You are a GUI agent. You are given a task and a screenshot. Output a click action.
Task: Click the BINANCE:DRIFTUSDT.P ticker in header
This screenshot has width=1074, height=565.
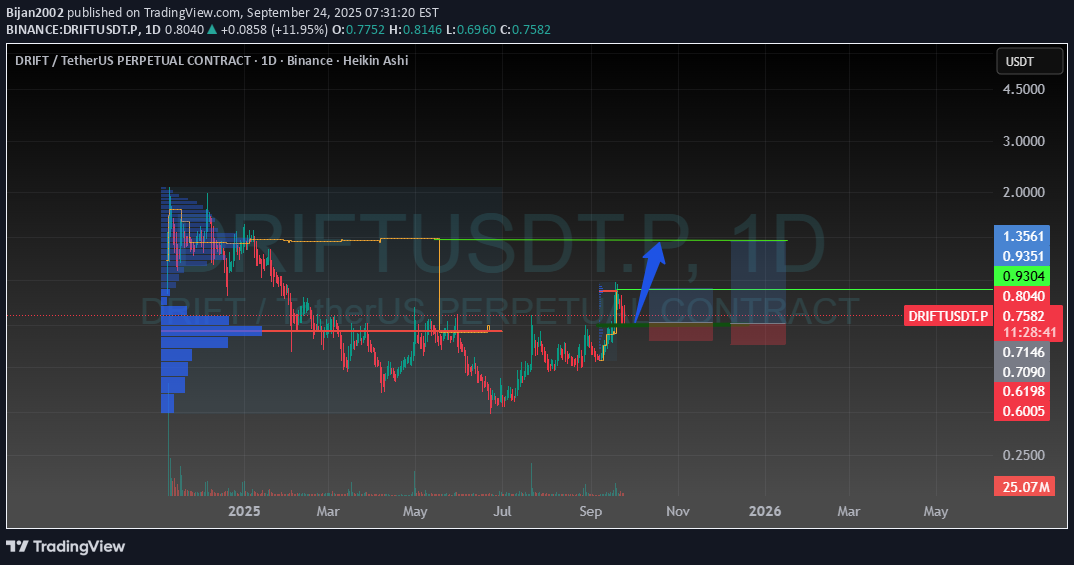pyautogui.click(x=73, y=30)
